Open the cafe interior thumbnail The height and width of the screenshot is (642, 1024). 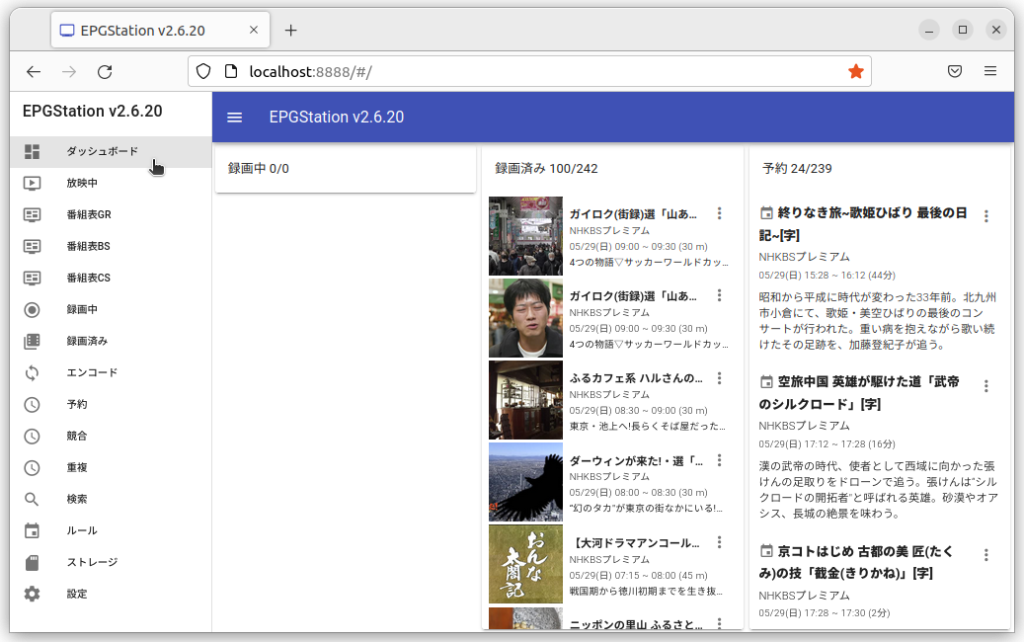pyautogui.click(x=526, y=400)
